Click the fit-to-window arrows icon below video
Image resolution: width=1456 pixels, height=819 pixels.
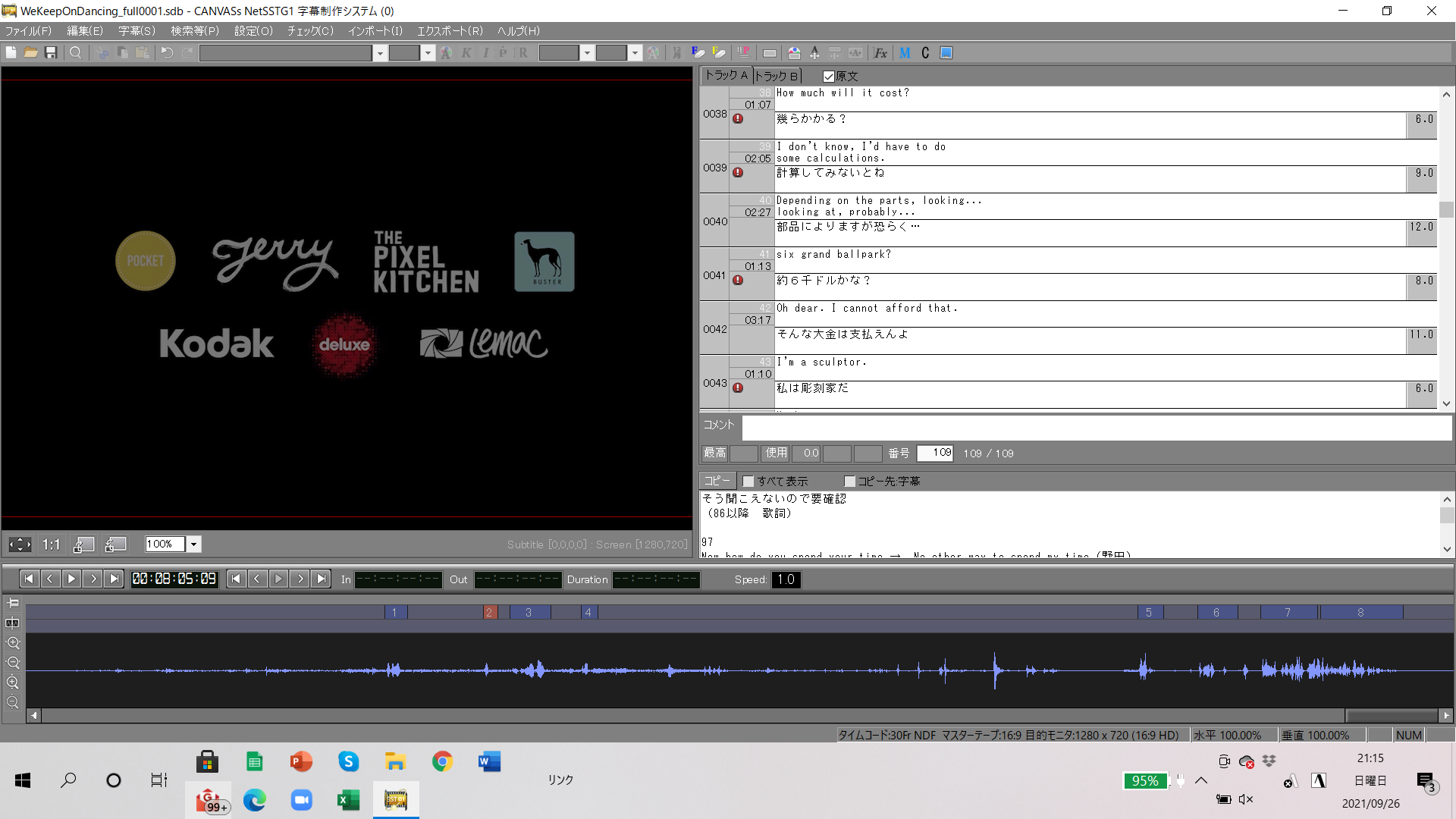[x=20, y=544]
